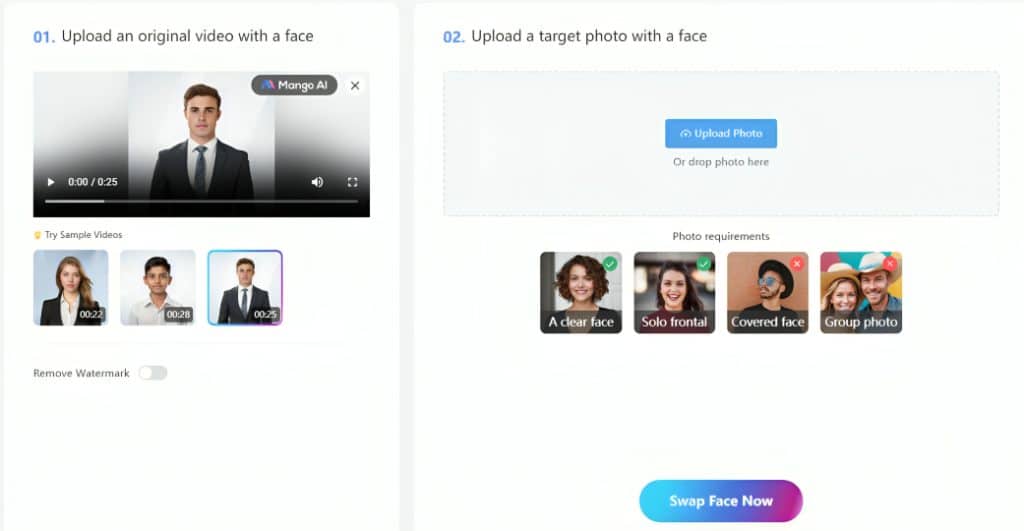The width and height of the screenshot is (1024, 531).
Task: Play the uploaded video
Action: pos(51,182)
